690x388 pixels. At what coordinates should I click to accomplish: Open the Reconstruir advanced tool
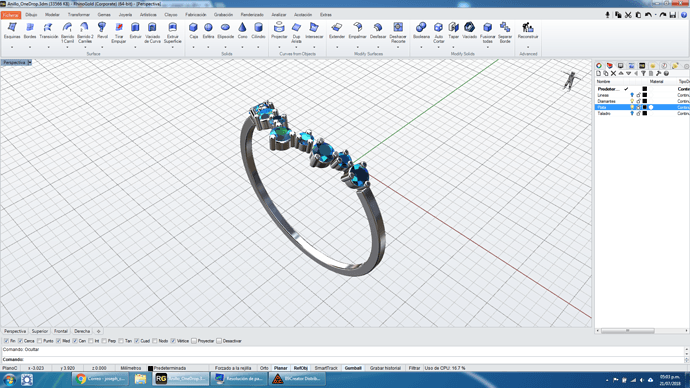pyautogui.click(x=528, y=30)
